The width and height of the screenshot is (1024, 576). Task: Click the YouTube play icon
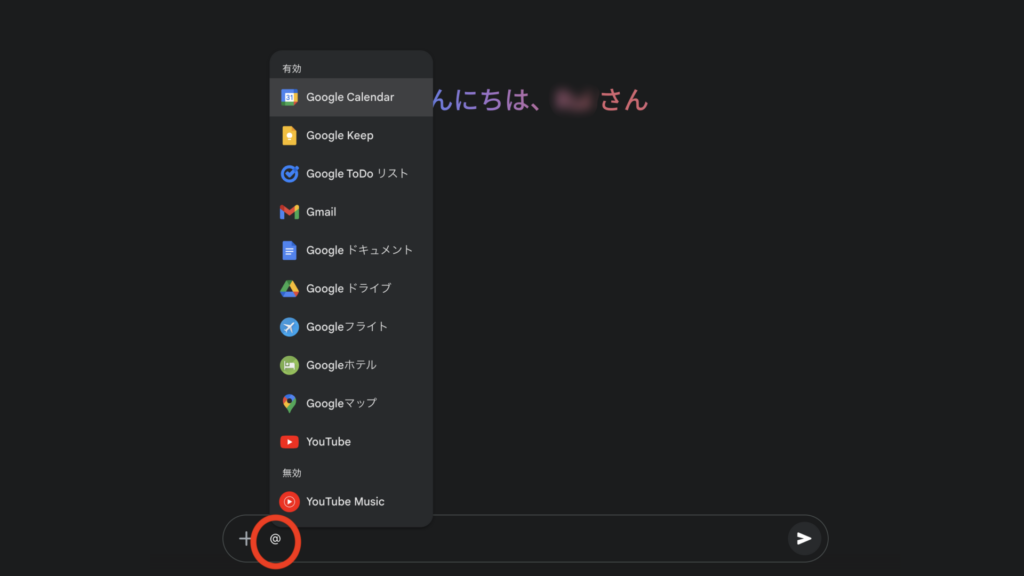pyautogui.click(x=289, y=442)
